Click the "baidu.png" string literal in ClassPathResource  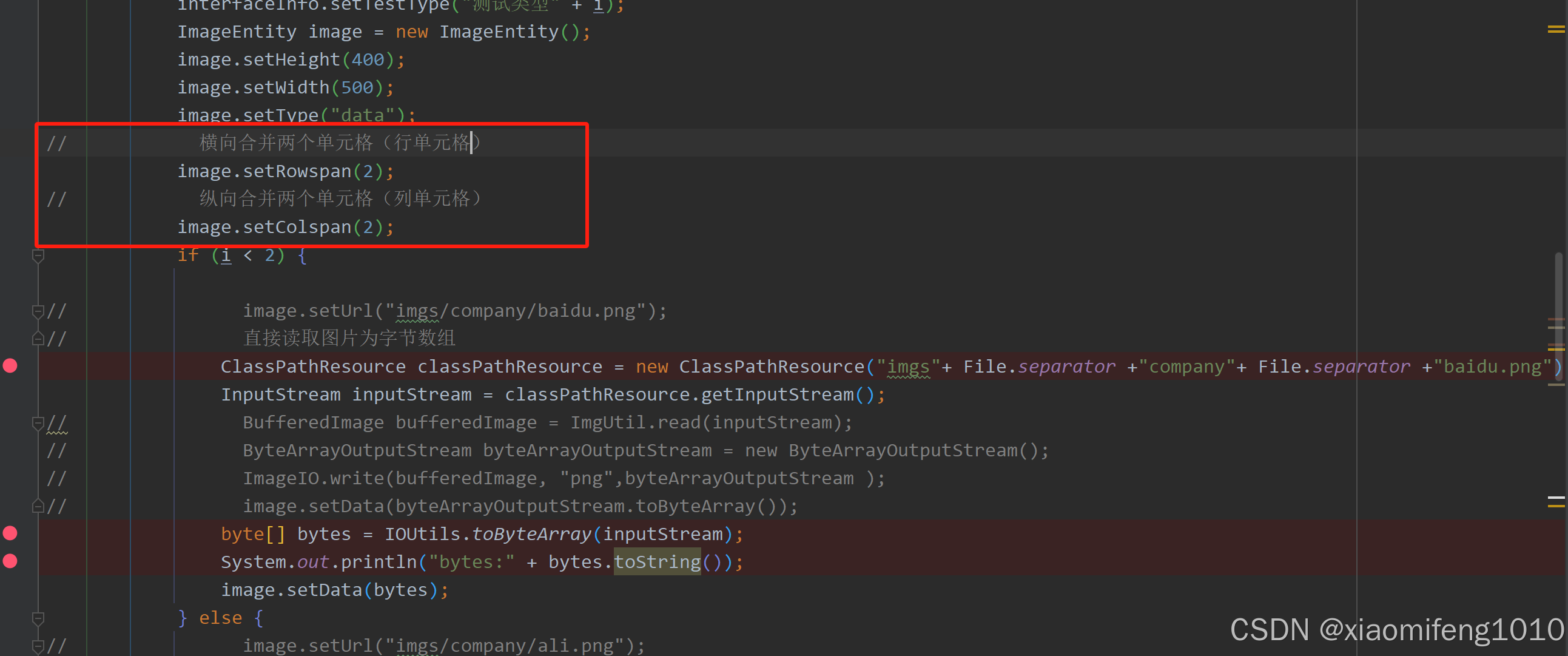pos(1492,367)
